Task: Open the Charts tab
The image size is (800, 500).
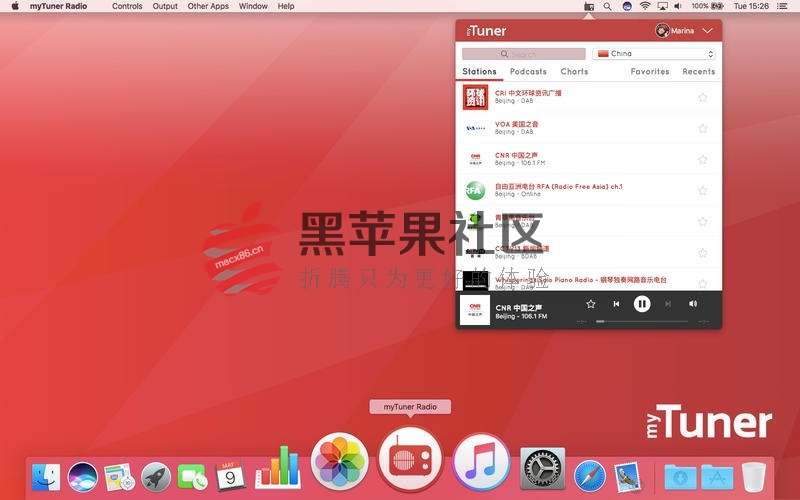Action: pyautogui.click(x=574, y=72)
